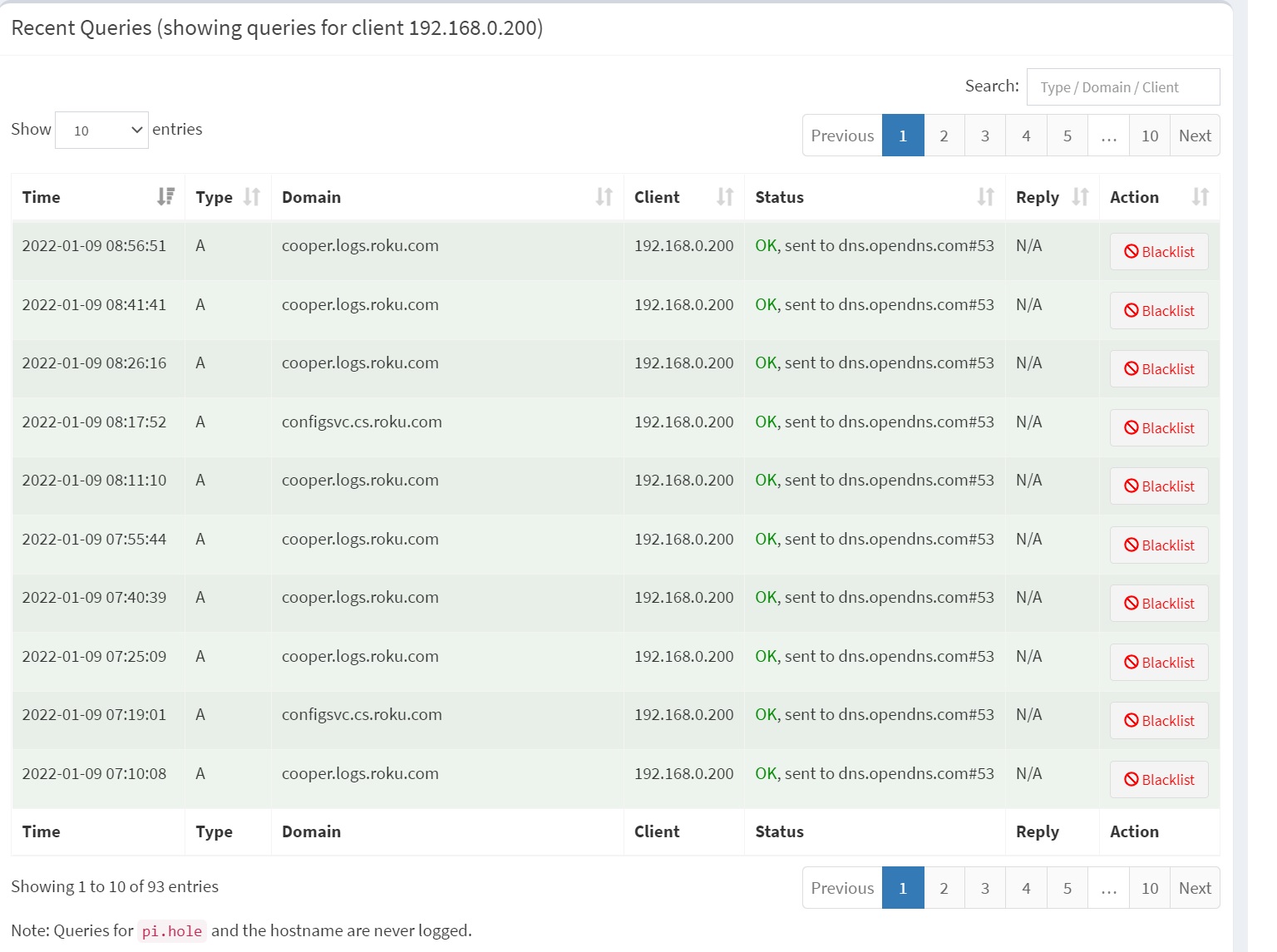The width and height of the screenshot is (1277, 952).
Task: Click type A in 07:19:01 row
Action: coord(200,714)
